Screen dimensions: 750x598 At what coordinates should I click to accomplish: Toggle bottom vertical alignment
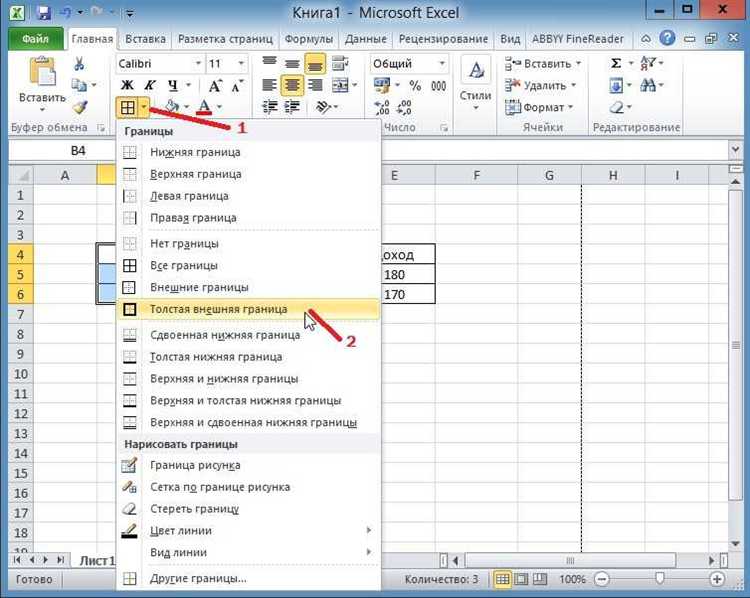click(x=315, y=64)
